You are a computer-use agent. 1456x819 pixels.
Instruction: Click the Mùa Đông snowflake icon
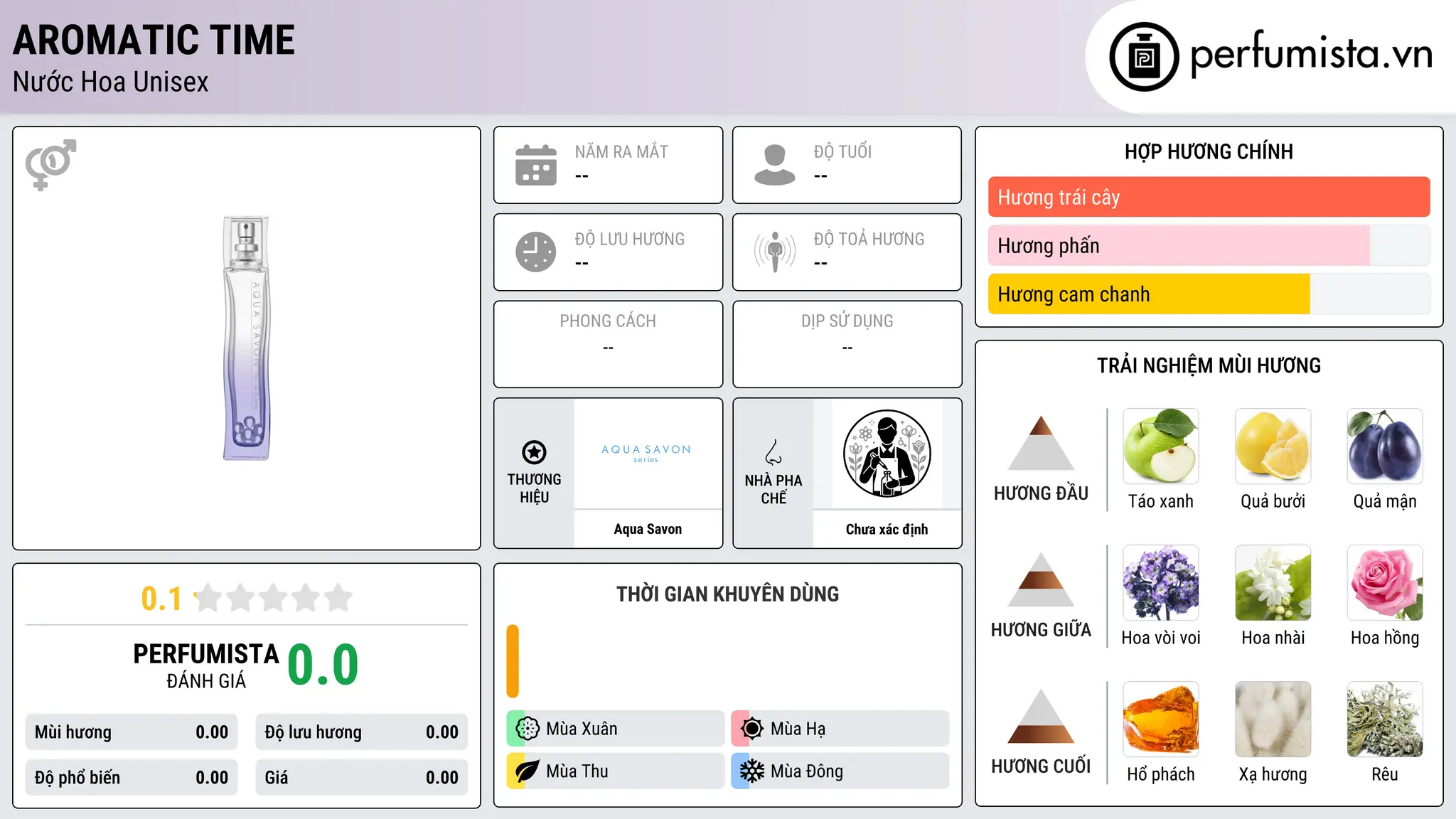(752, 771)
